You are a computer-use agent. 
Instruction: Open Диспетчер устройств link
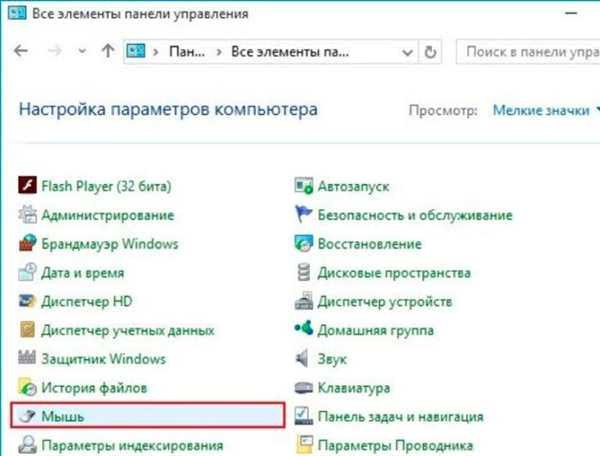click(x=385, y=301)
